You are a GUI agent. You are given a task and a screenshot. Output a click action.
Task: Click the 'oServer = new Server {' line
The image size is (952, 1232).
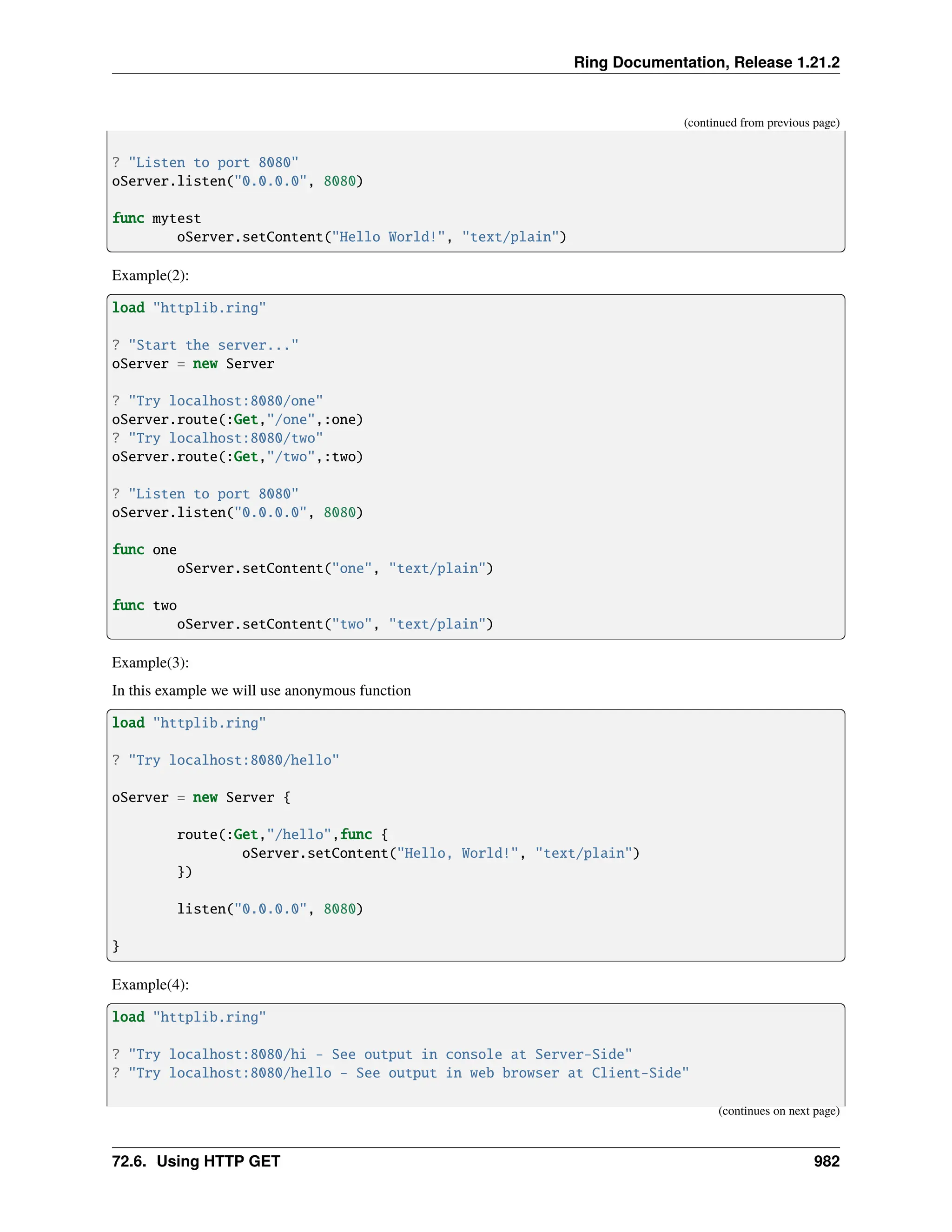[x=201, y=798]
